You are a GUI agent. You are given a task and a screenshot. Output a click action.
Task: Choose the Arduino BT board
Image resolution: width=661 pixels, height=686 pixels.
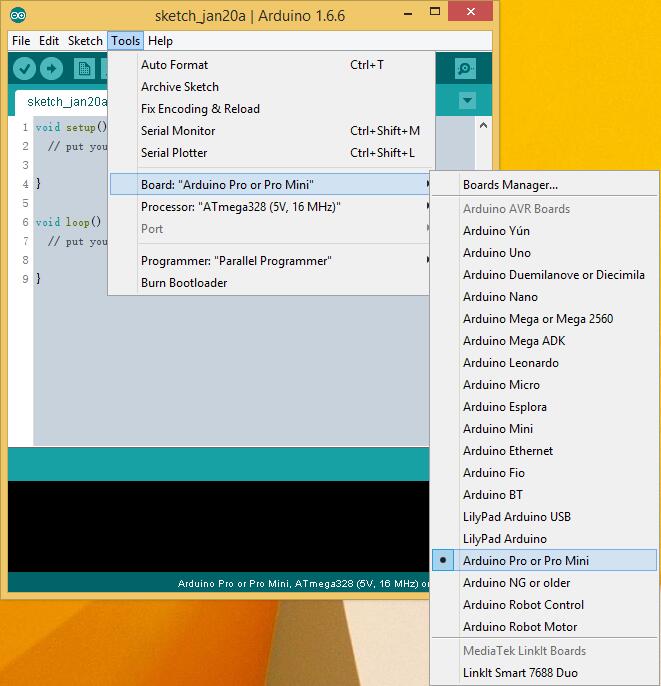544,494
